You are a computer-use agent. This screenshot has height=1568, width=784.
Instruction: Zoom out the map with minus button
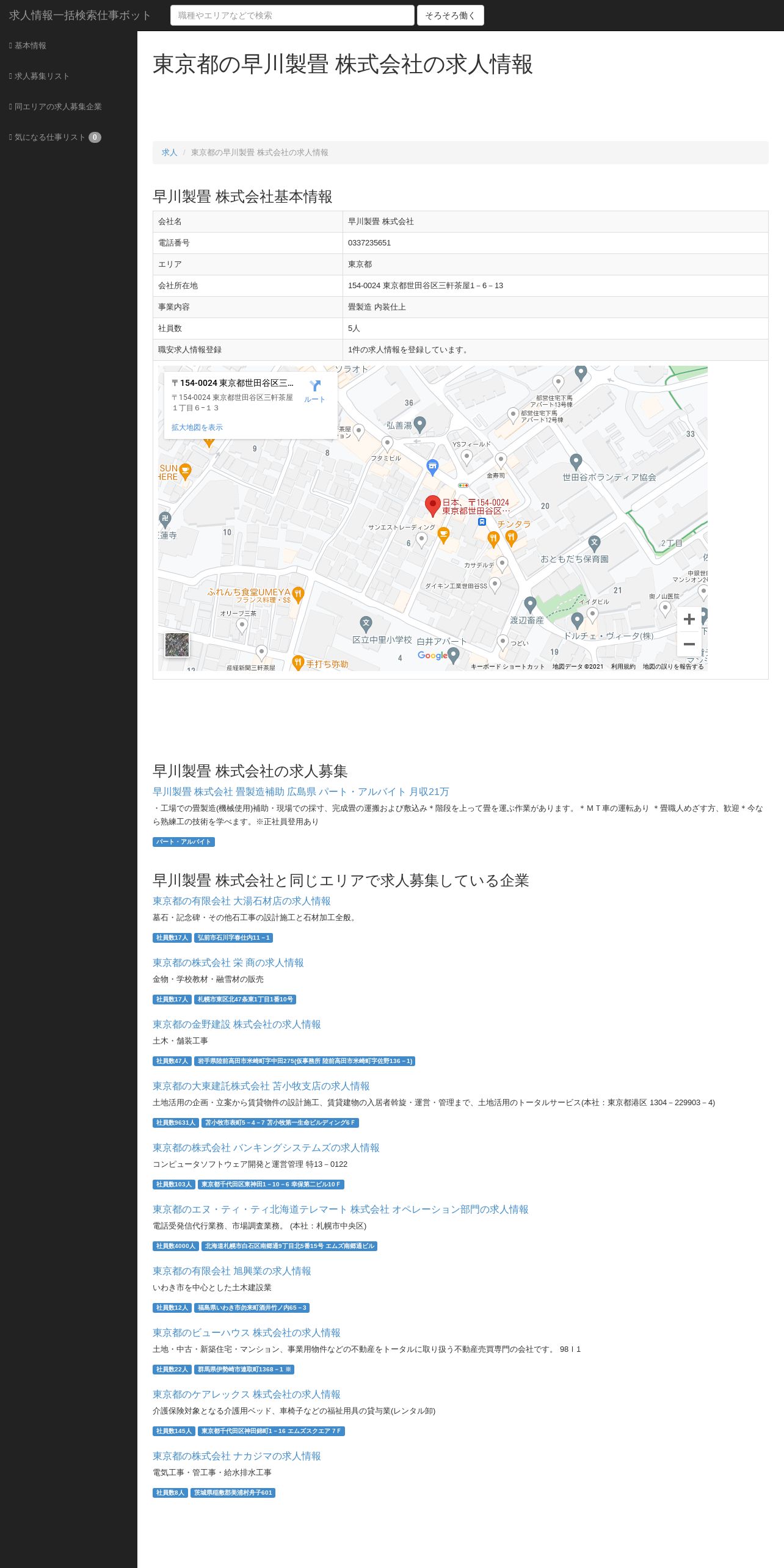point(689,644)
